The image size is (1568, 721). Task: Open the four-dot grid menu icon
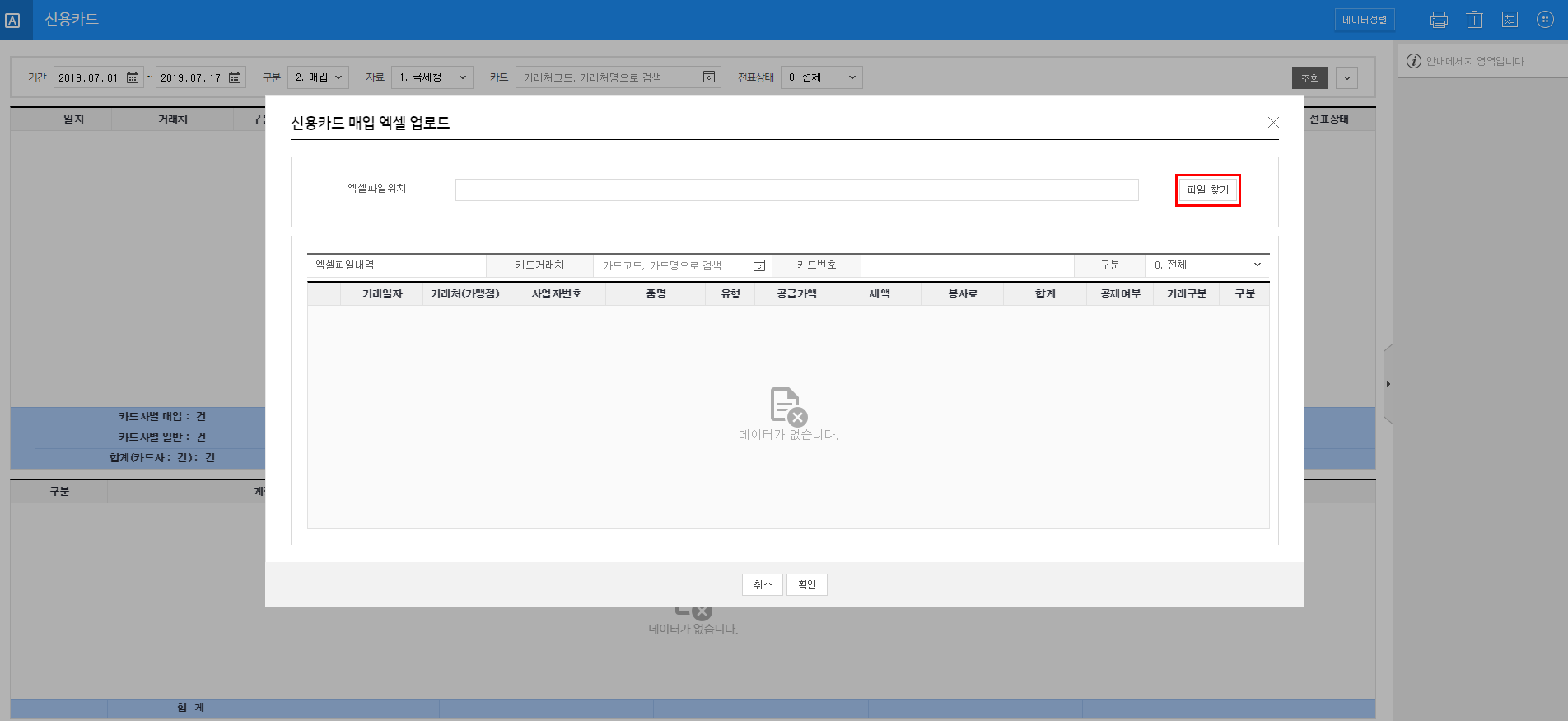click(1545, 20)
